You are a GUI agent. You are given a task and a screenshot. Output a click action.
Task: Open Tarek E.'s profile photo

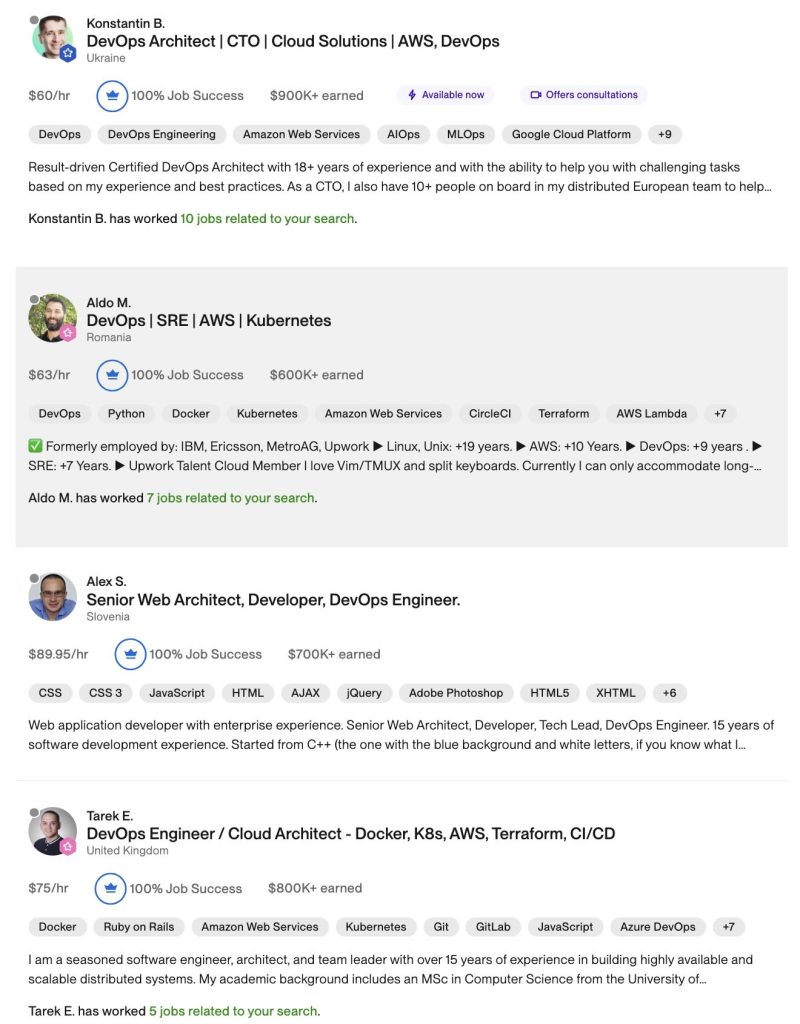point(53,831)
